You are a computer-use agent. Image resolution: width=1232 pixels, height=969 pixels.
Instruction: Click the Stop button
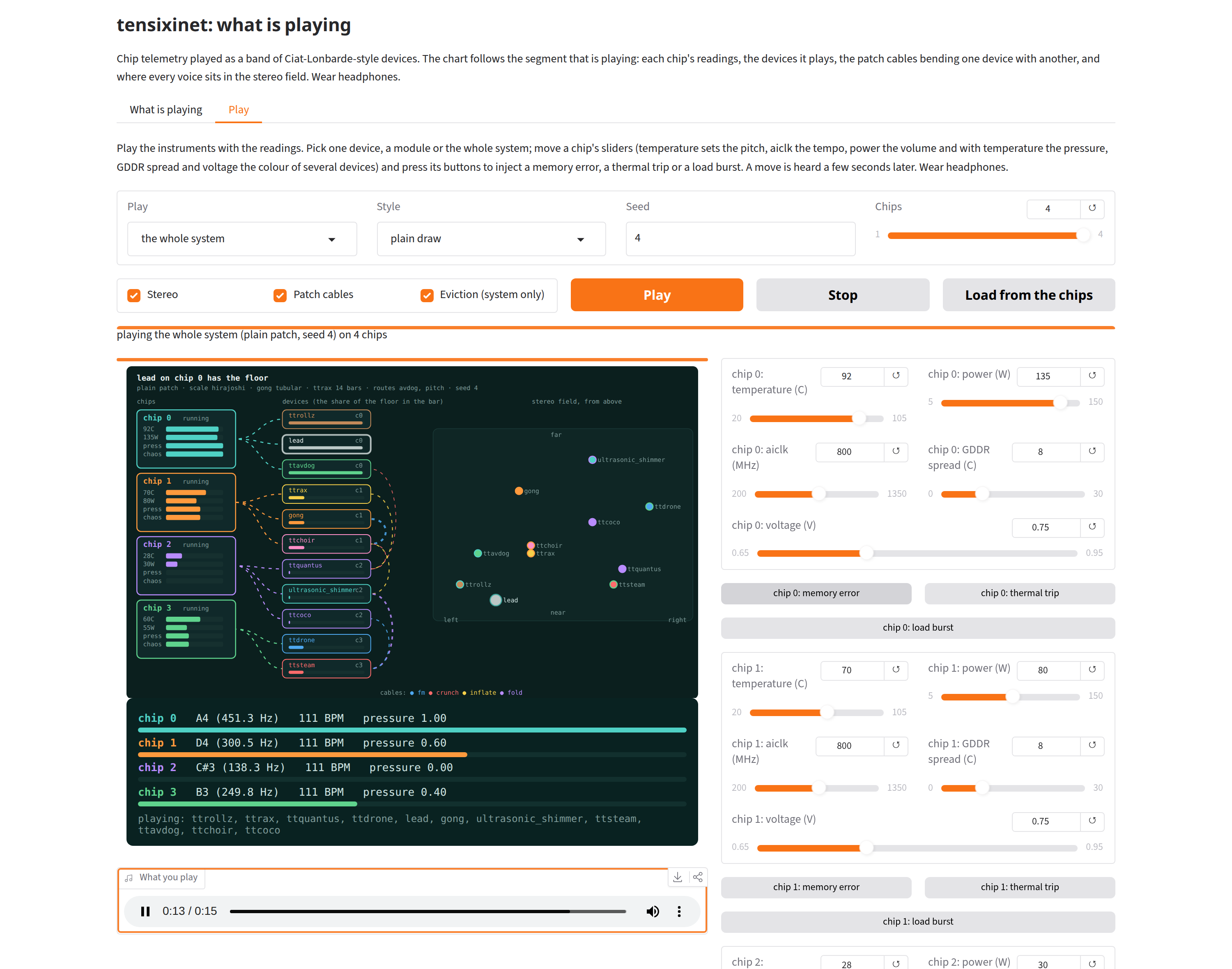[843, 295]
